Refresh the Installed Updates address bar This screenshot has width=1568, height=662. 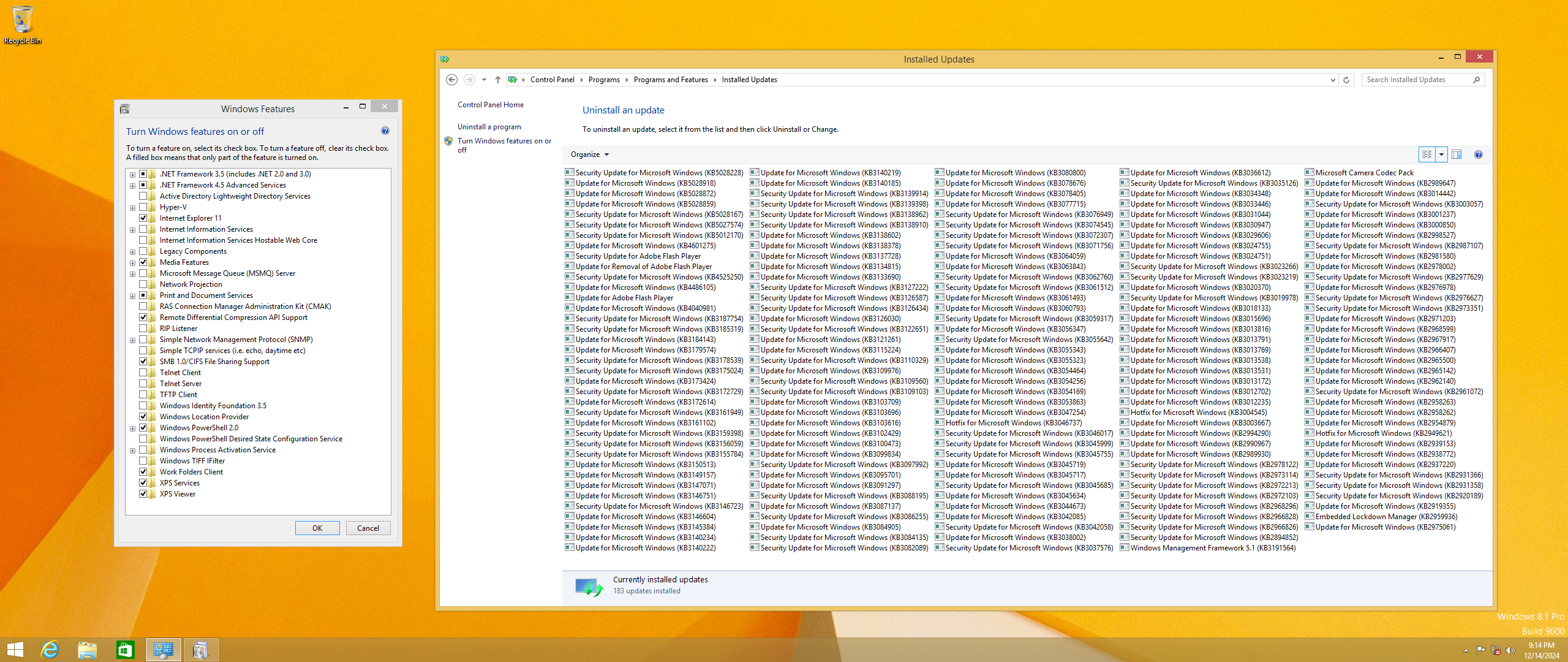pyautogui.click(x=1346, y=80)
